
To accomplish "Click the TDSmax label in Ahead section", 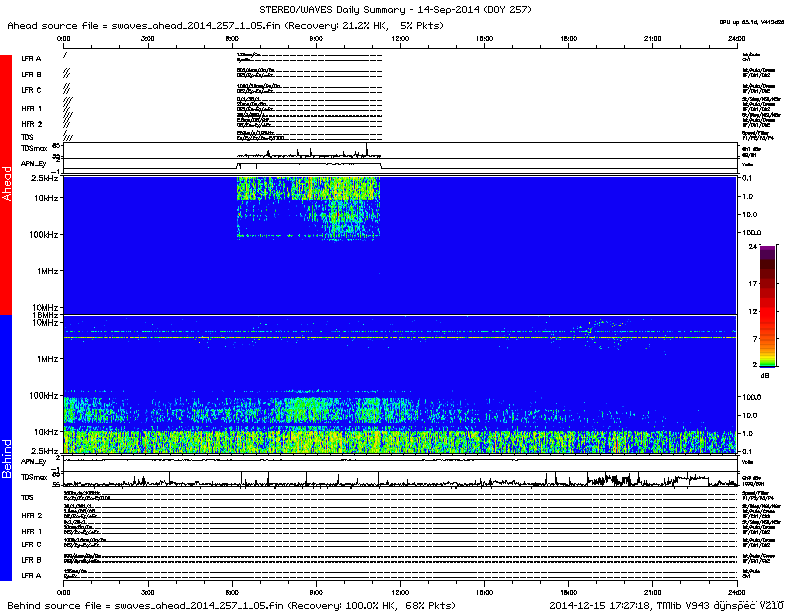I will tap(34, 148).
